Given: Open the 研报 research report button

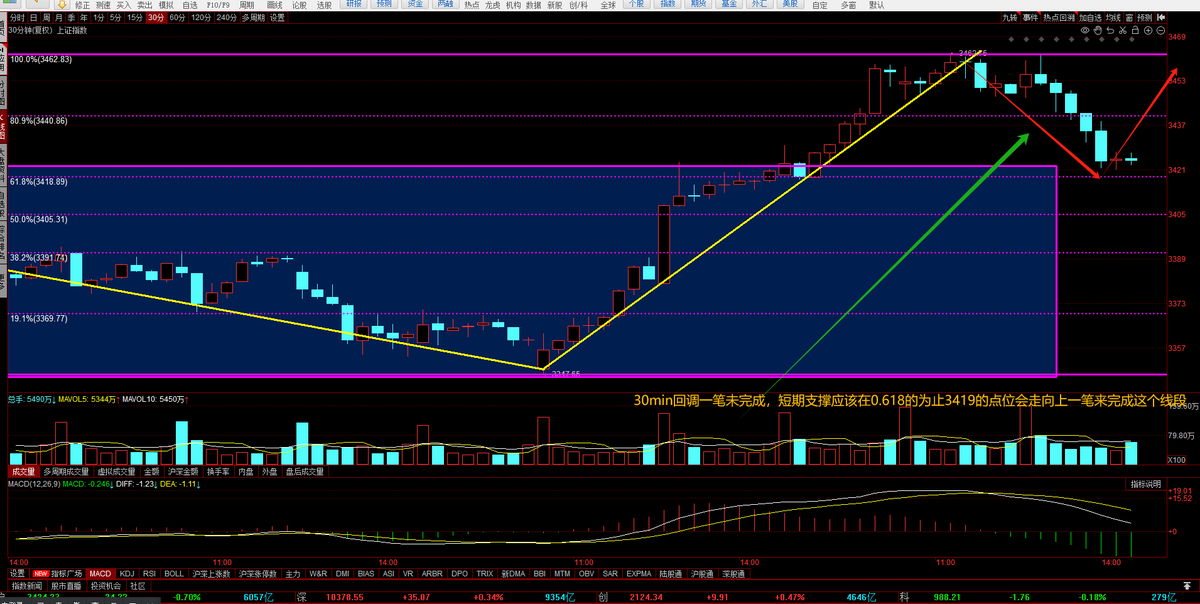Looking at the screenshot, I should coord(353,4).
